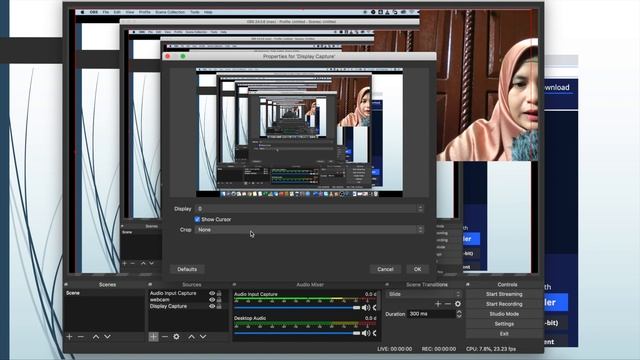Adjust the Desktop Audio volume slider
This screenshot has width=640, height=360.
click(x=297, y=333)
